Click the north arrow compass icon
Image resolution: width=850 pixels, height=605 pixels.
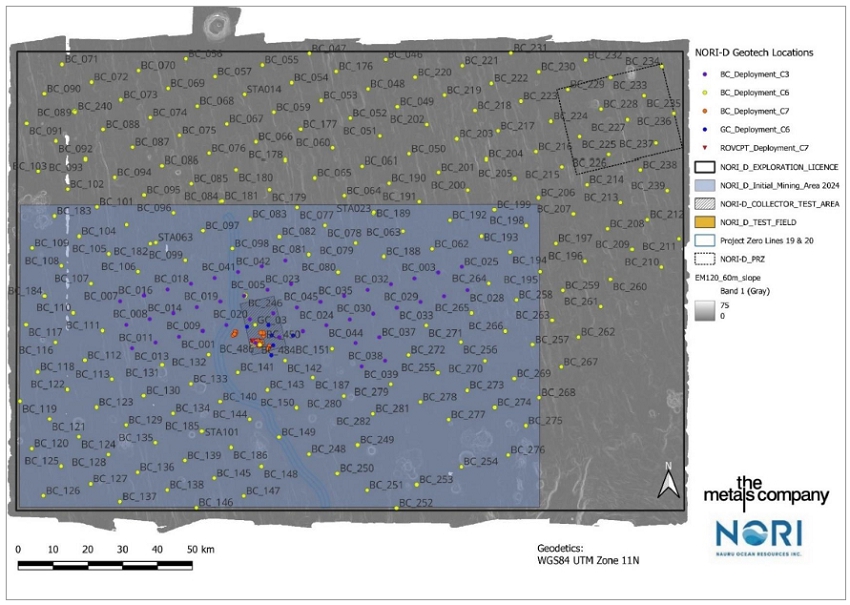pos(667,482)
